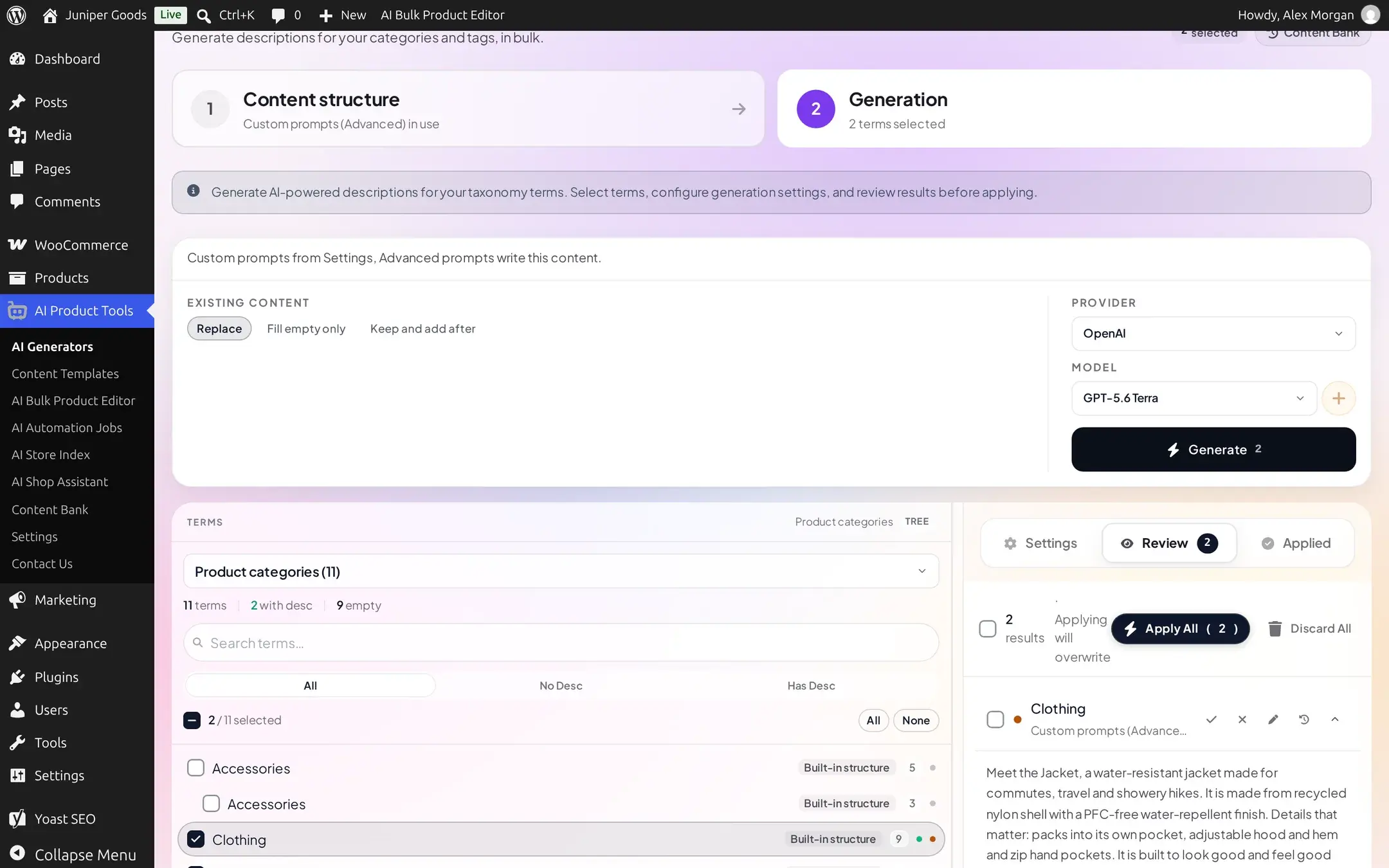Viewport: 1389px width, 868px height.
Task: Filter terms by No Desc tab
Action: pos(561,685)
